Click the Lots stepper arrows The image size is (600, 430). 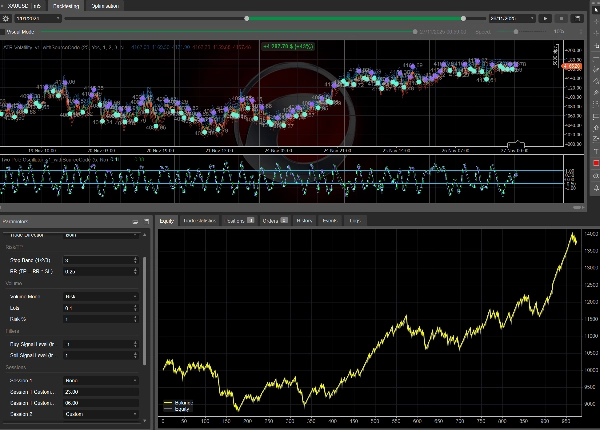(135, 308)
